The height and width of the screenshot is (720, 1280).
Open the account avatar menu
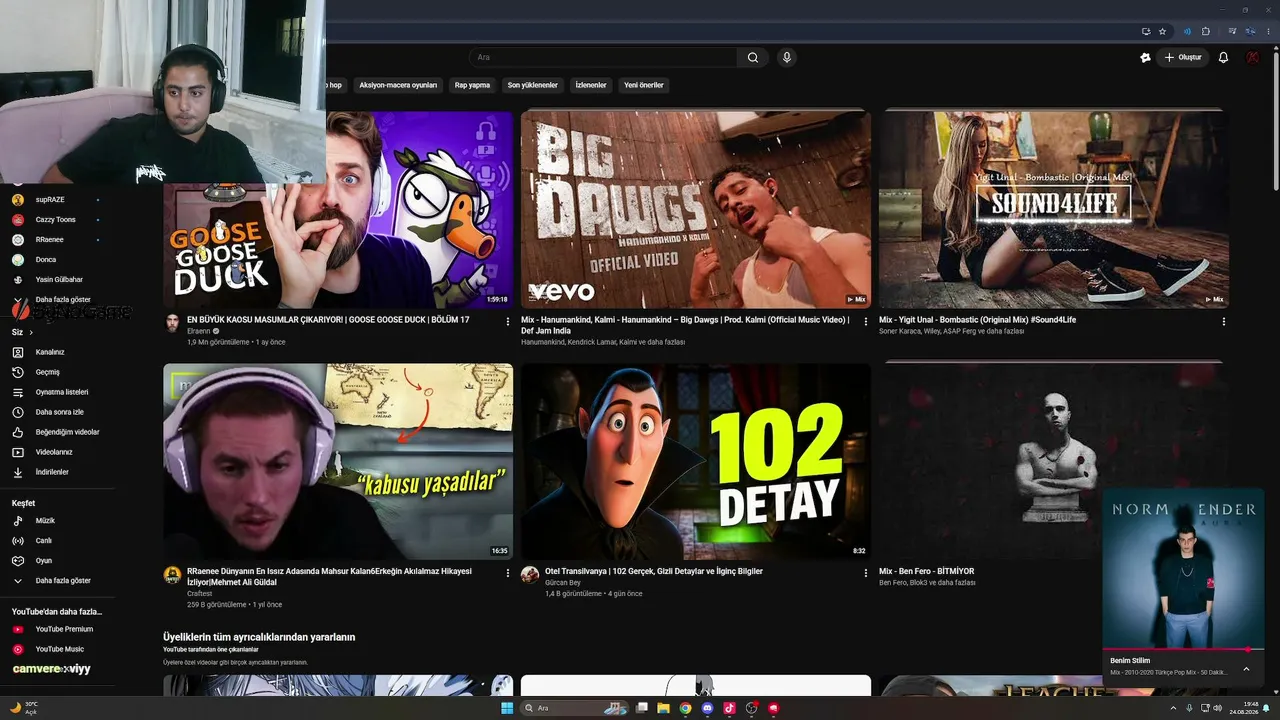point(1253,58)
